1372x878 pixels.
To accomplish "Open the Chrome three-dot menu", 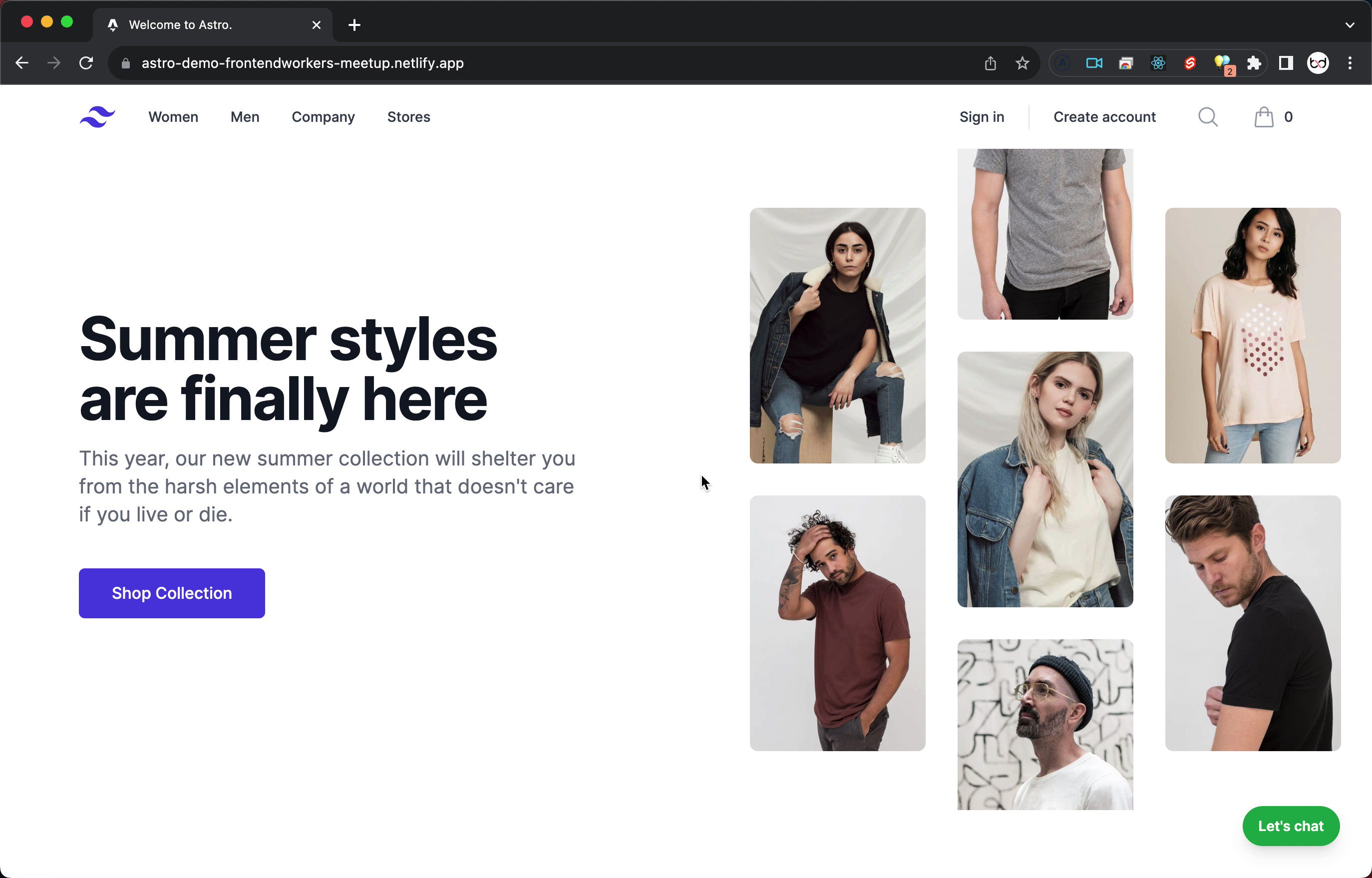I will pos(1350,63).
